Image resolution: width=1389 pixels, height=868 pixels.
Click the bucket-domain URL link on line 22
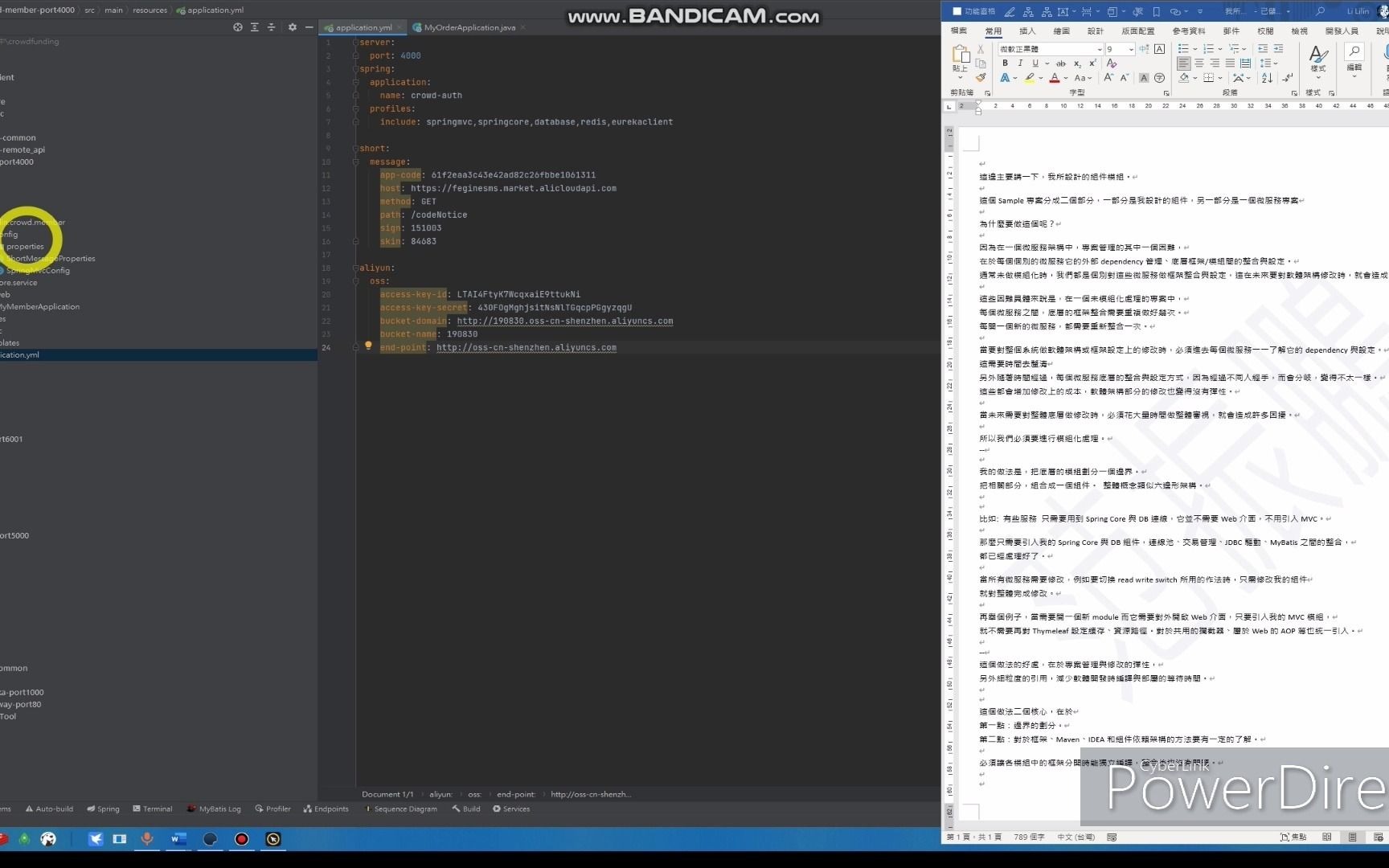click(x=565, y=321)
